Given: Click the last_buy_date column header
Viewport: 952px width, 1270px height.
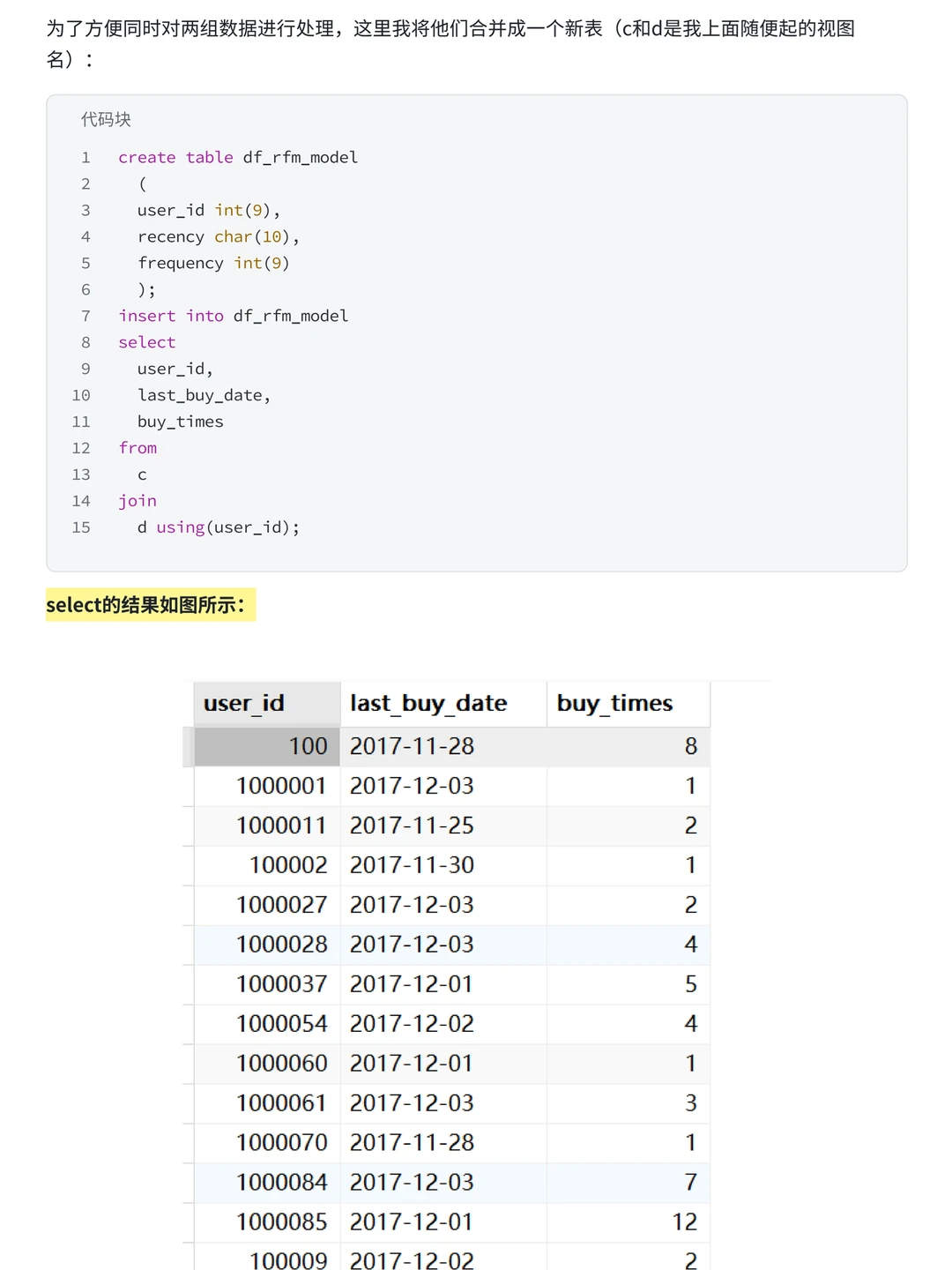Looking at the screenshot, I should [443, 704].
